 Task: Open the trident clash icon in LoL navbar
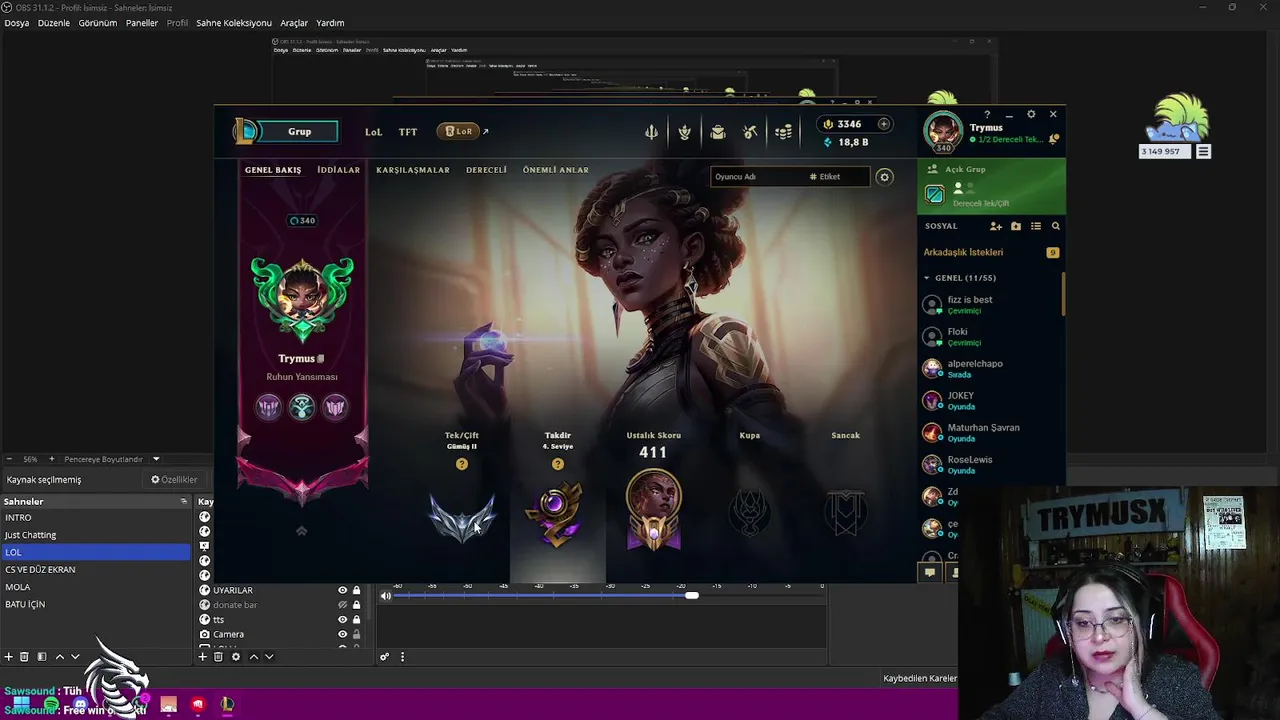click(x=651, y=132)
